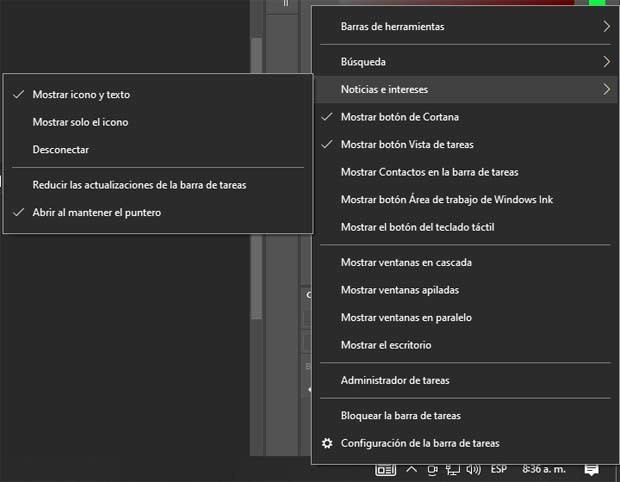This screenshot has height=482, width=620.
Task: Open the clock showing 8:36 a. m.
Action: click(544, 469)
